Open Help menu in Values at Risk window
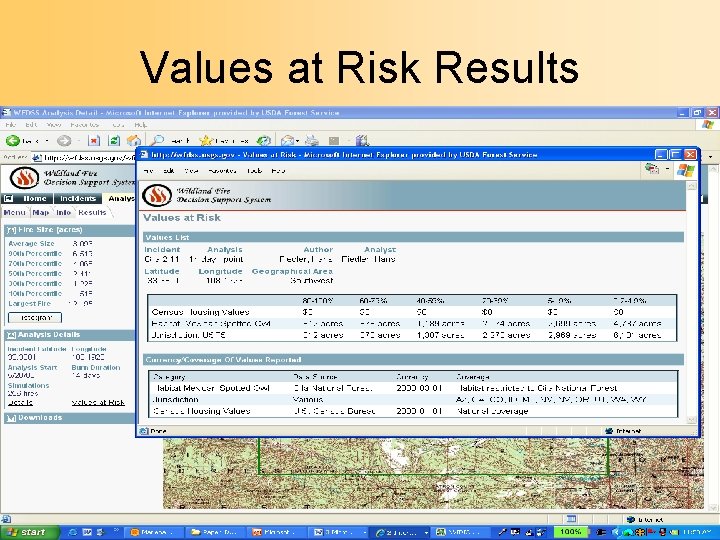720x540 pixels. (x=278, y=171)
